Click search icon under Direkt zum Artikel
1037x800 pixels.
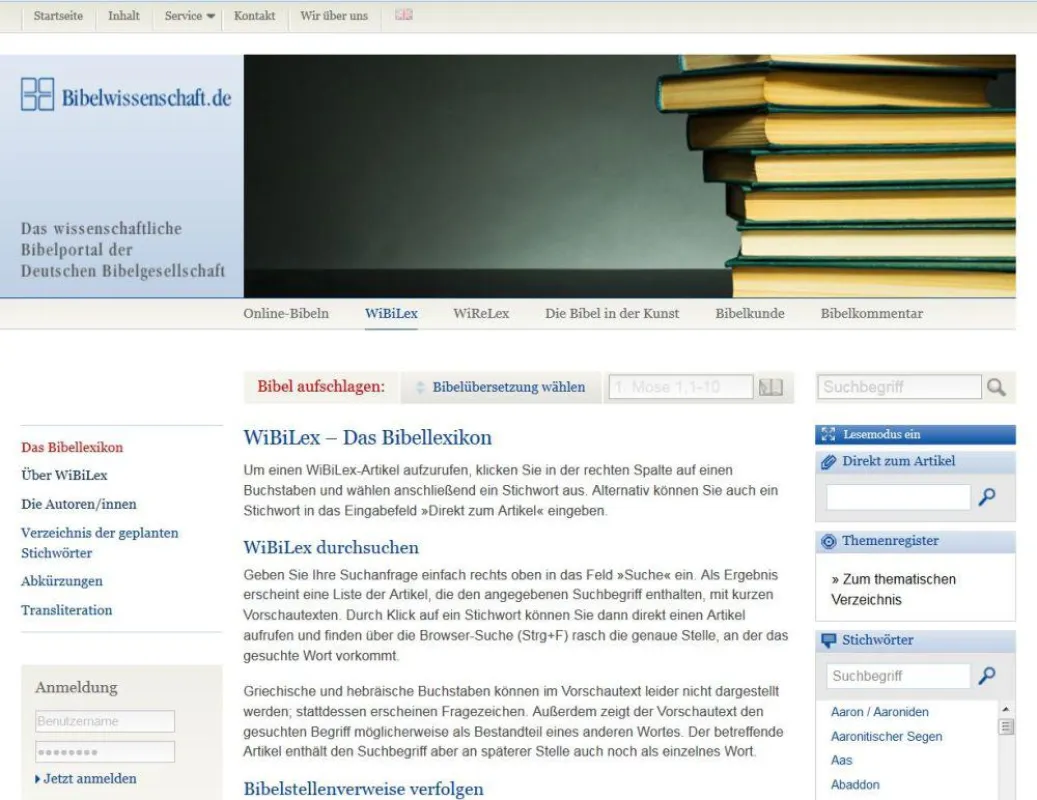click(x=987, y=497)
